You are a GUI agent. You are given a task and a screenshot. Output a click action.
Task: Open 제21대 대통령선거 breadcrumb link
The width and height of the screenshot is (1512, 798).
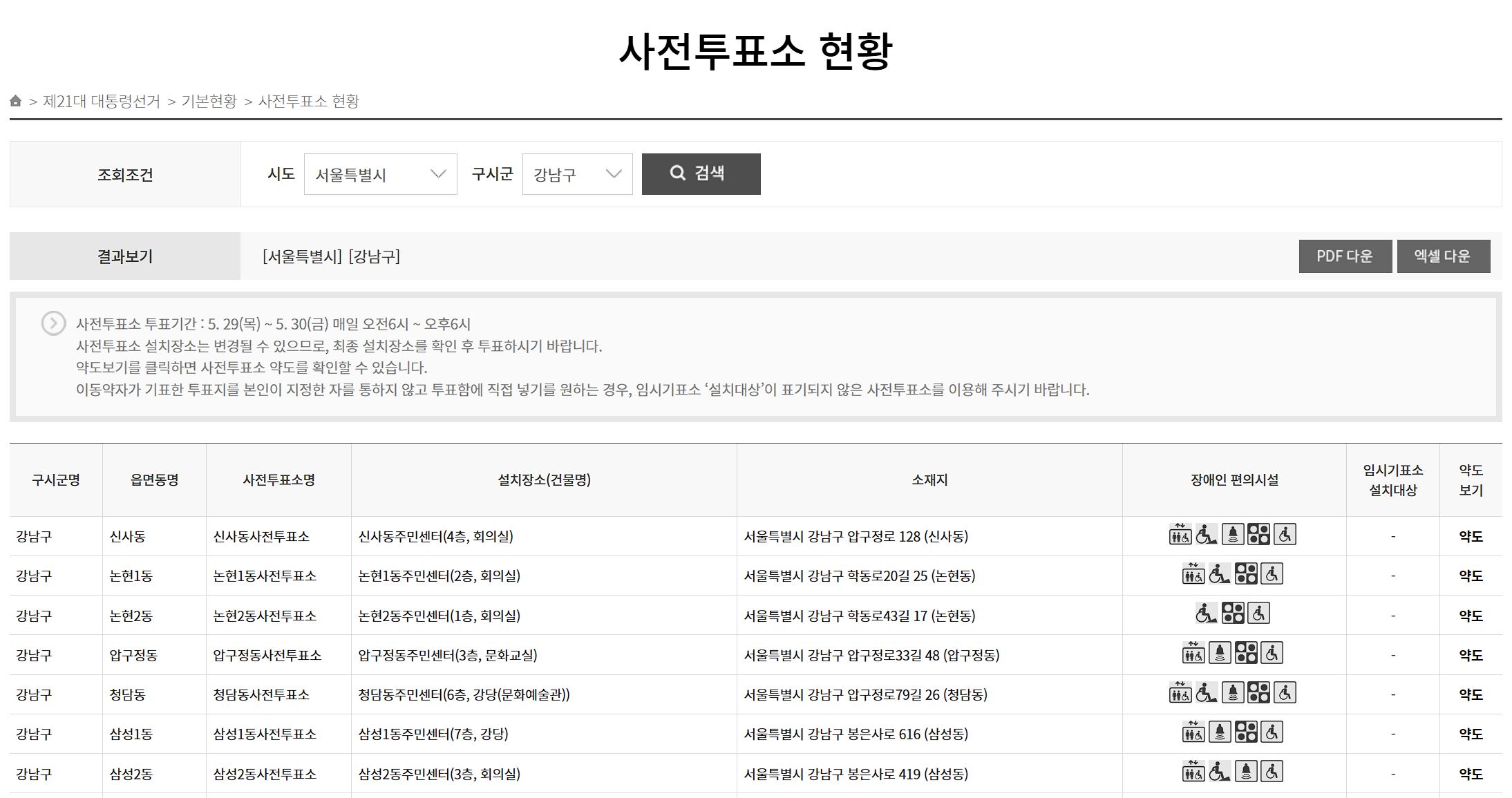coord(102,102)
